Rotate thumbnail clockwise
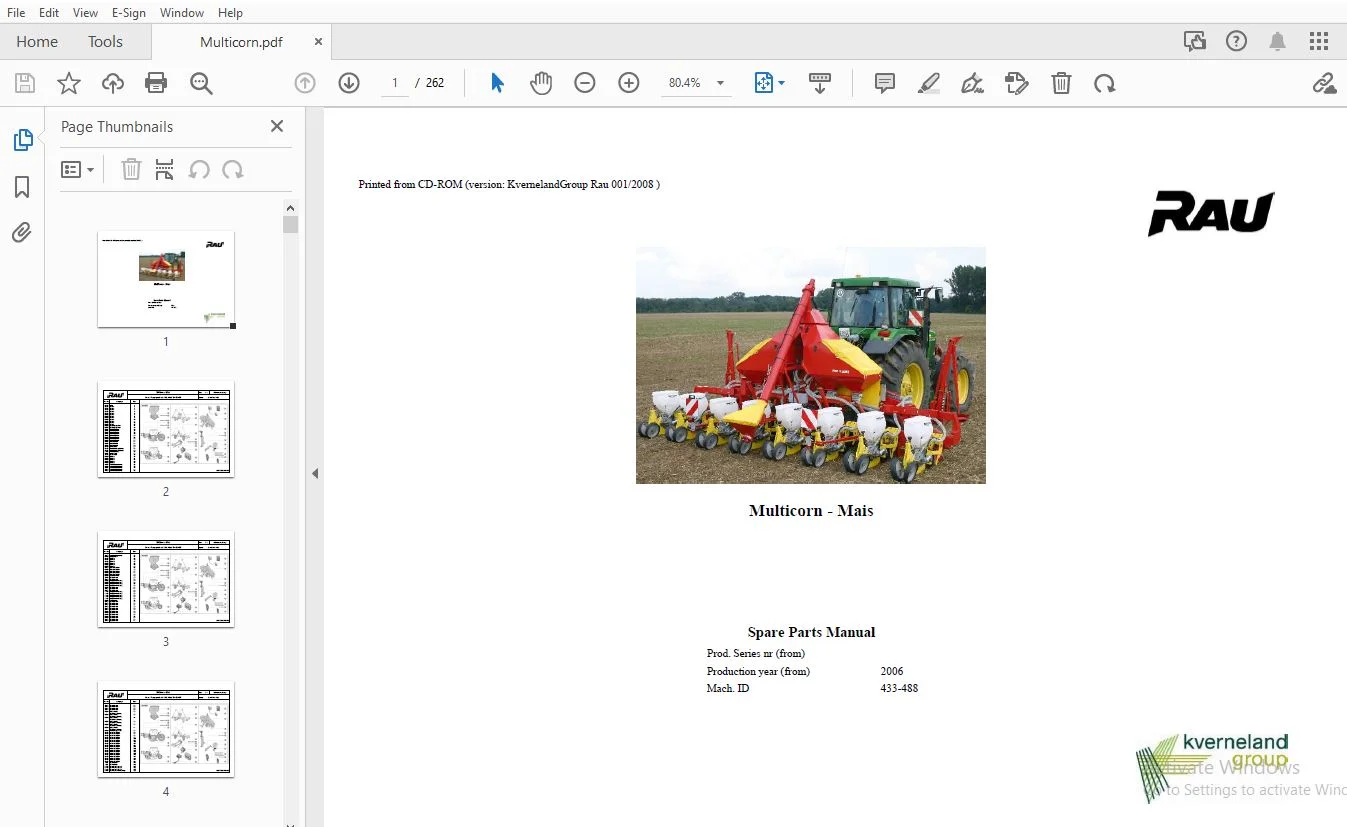 (233, 170)
